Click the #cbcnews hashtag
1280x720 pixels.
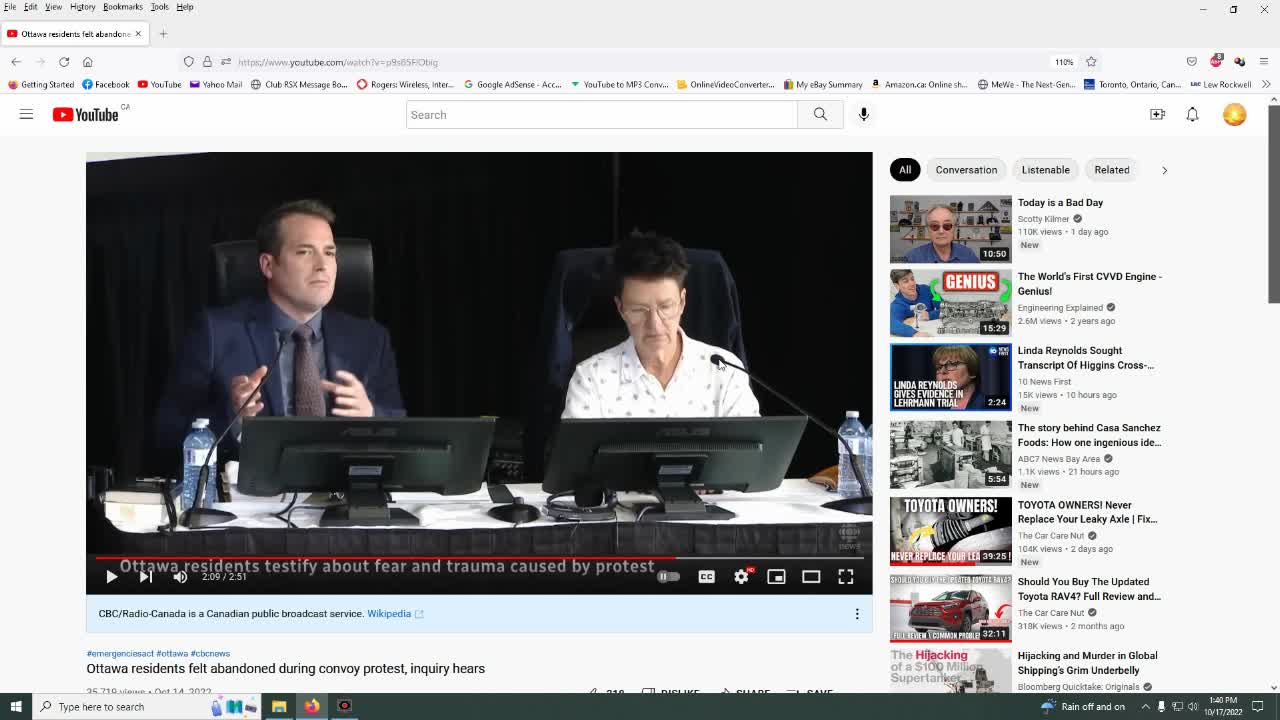pos(210,654)
